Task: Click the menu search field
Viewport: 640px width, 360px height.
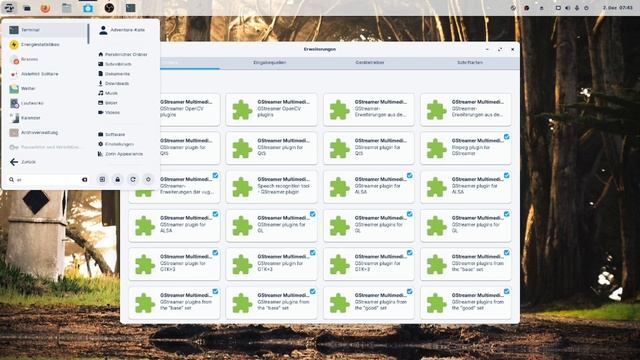Action: coord(47,180)
